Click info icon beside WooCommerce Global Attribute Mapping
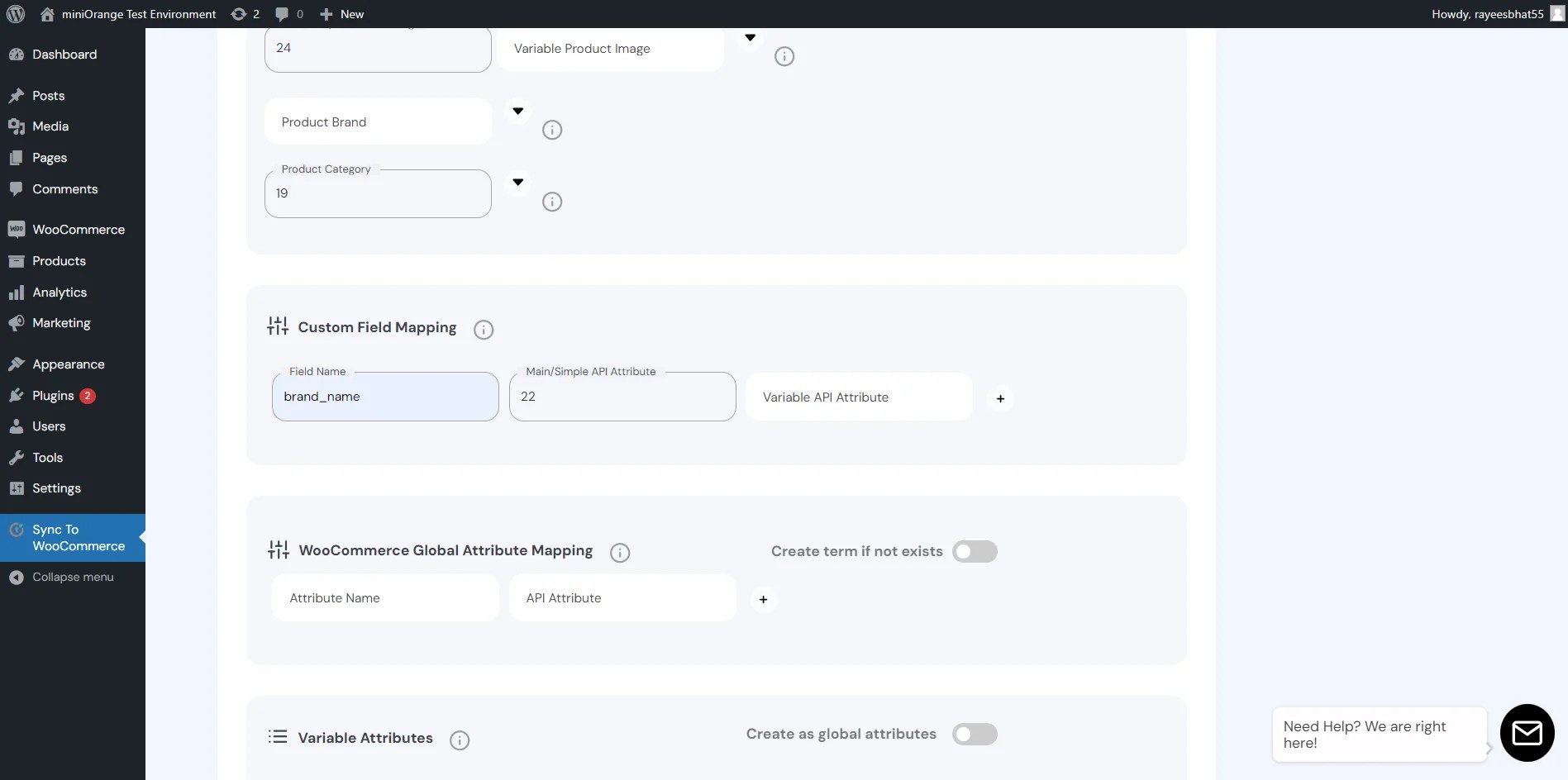Screen dimensions: 1568x780 [620, 553]
